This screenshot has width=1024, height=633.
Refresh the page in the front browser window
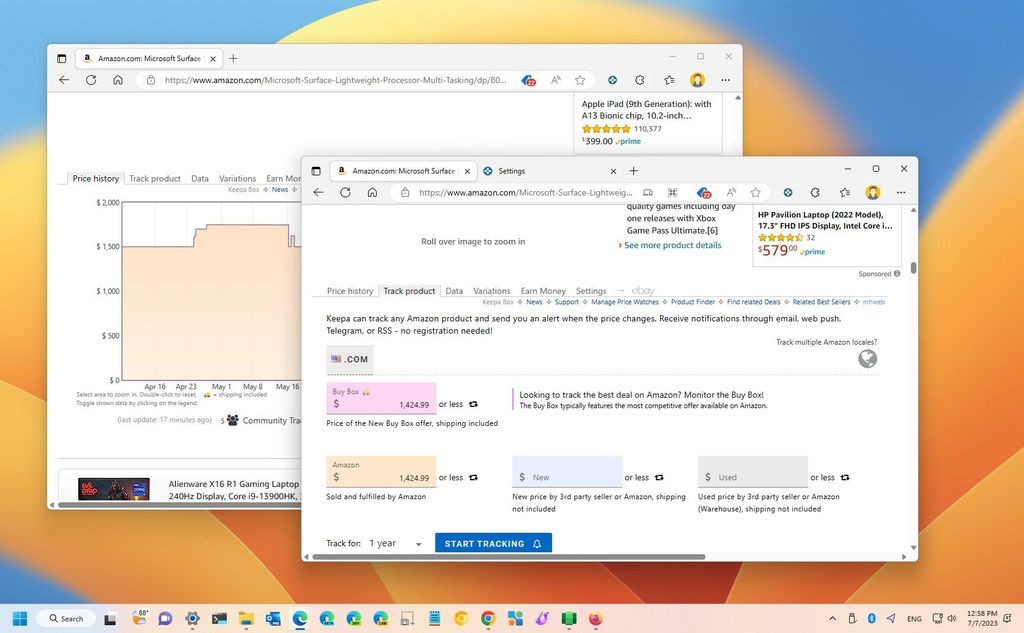(345, 192)
